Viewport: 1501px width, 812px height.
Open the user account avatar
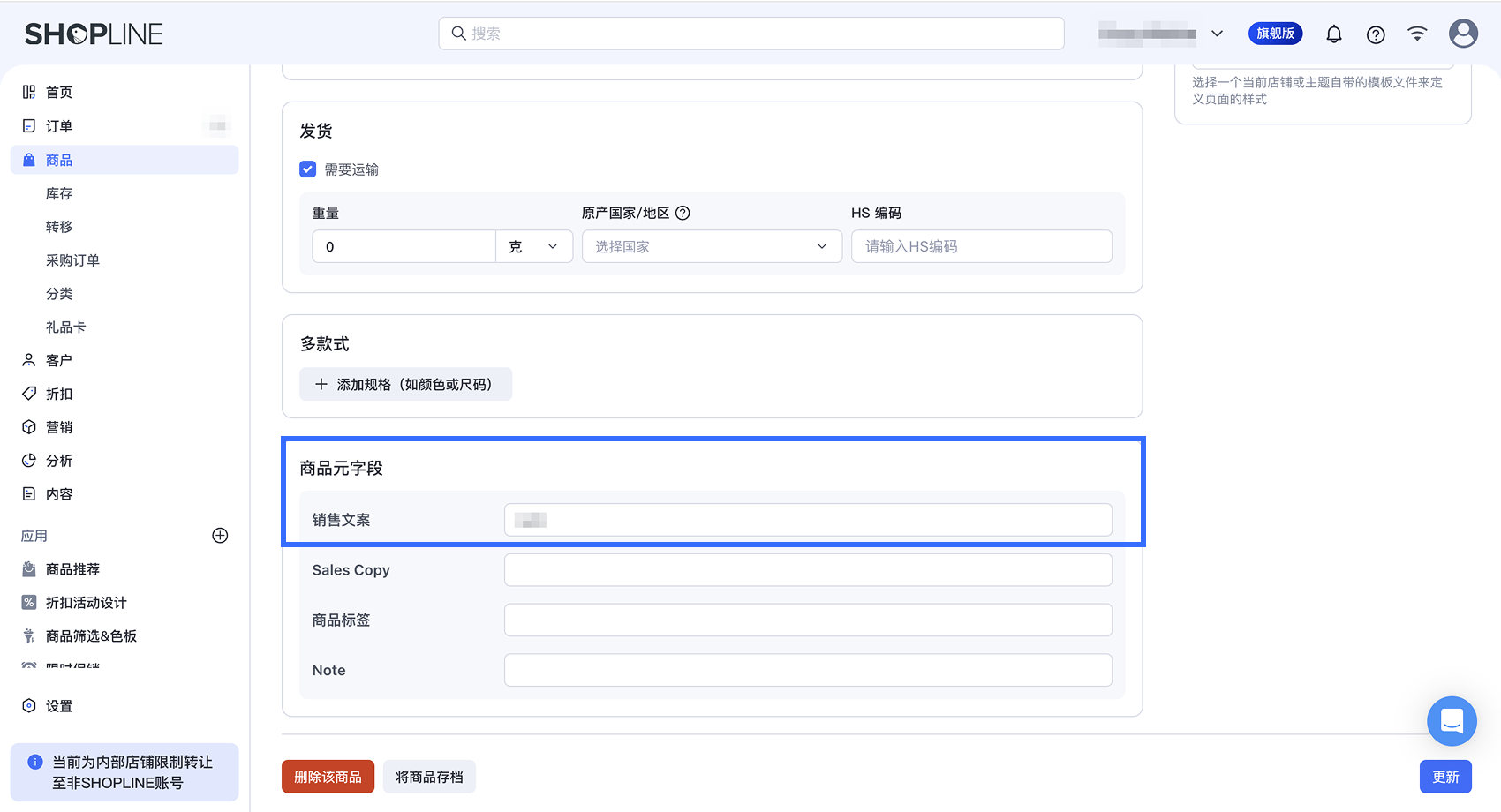(x=1463, y=34)
